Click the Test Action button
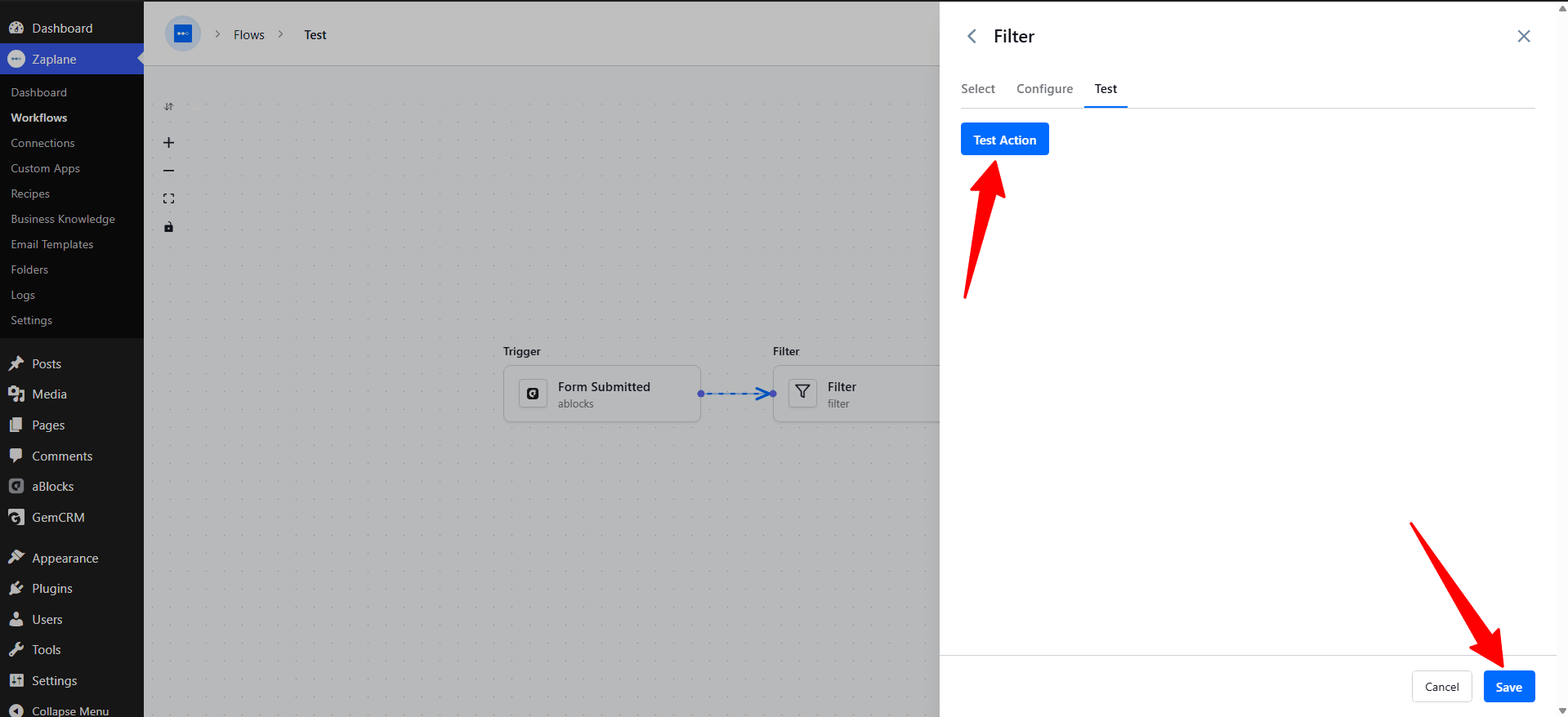The image size is (1568, 717). (1004, 140)
